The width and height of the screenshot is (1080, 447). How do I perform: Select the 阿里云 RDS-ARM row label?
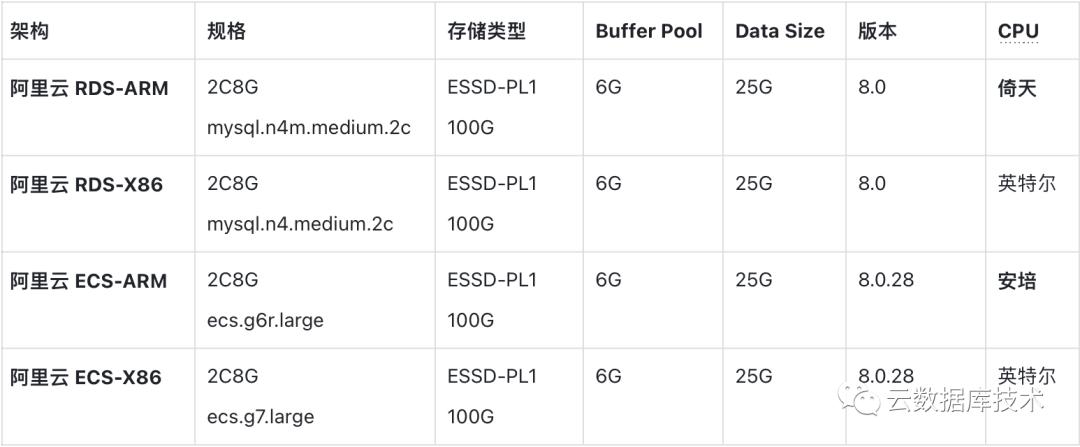coord(90,88)
